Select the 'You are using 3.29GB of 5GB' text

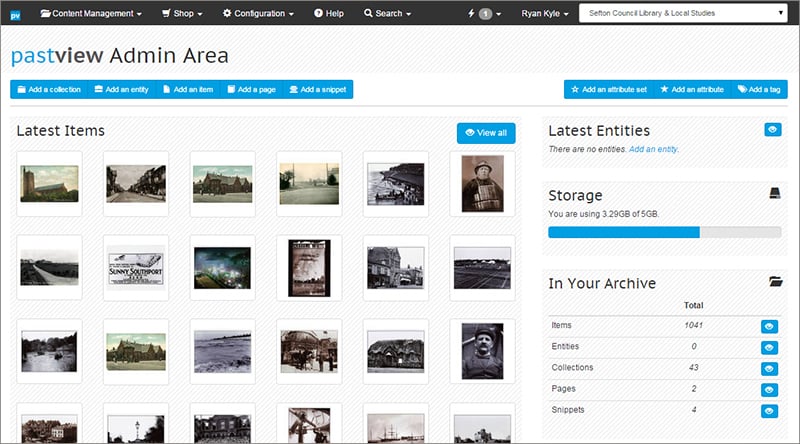[604, 214]
